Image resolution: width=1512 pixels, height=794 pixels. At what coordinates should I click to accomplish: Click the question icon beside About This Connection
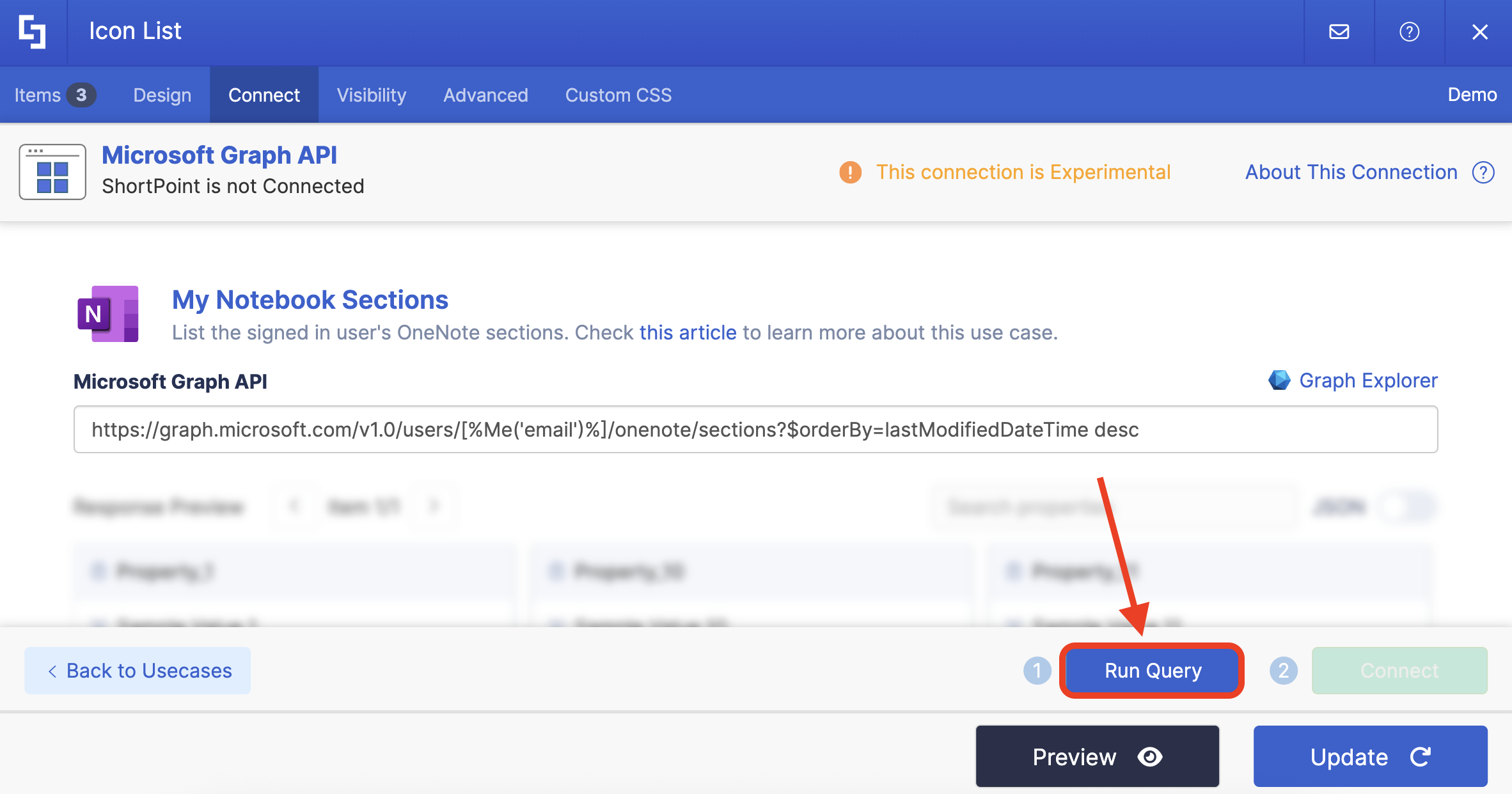click(x=1483, y=172)
